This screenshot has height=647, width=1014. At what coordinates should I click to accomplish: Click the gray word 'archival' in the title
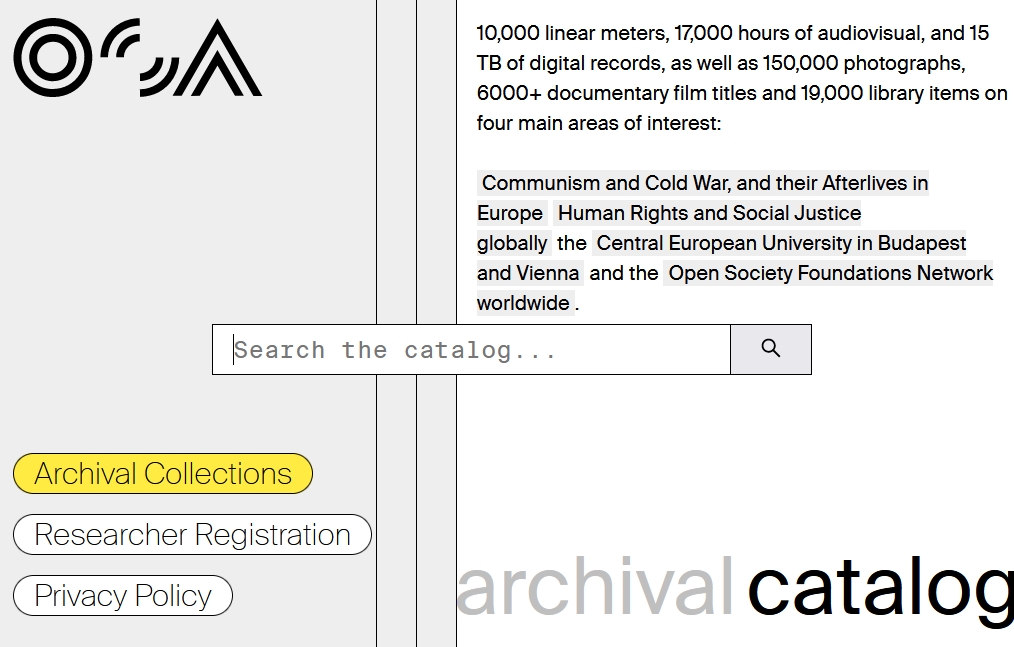pos(595,588)
